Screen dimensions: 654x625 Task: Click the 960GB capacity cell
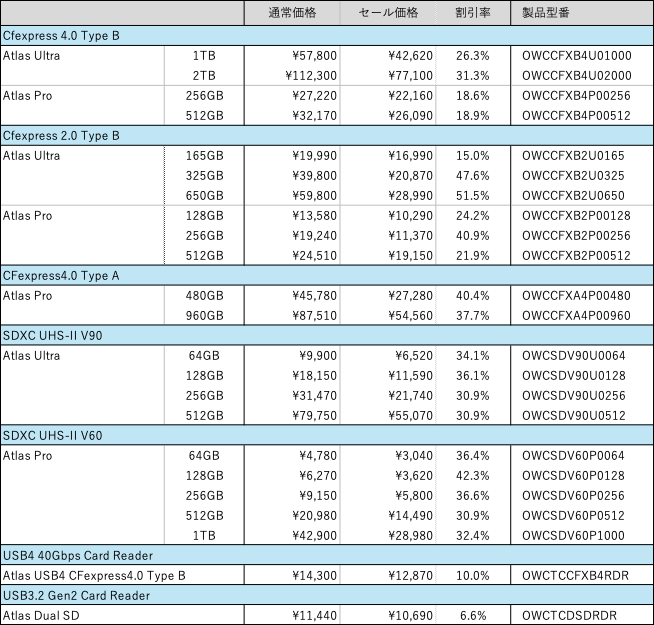pos(204,316)
